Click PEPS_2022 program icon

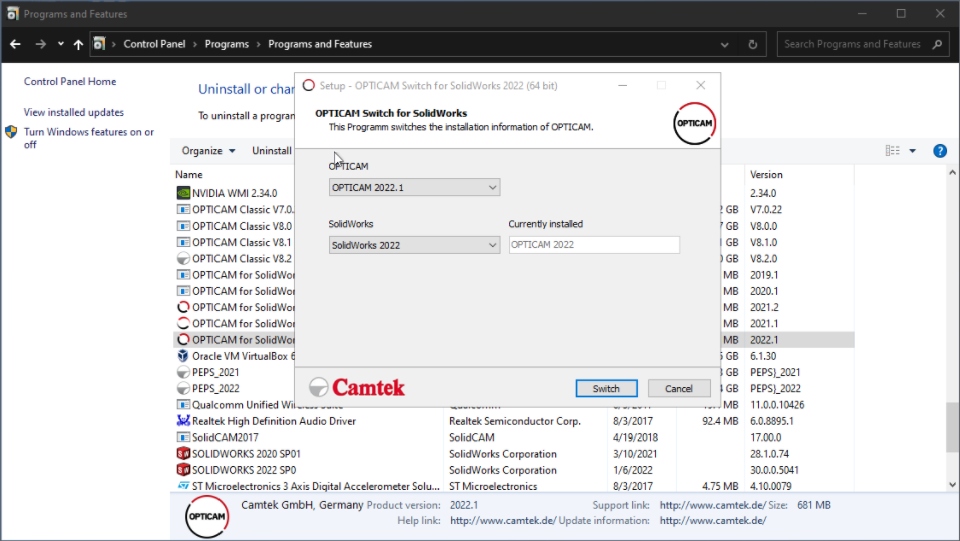[183, 389]
